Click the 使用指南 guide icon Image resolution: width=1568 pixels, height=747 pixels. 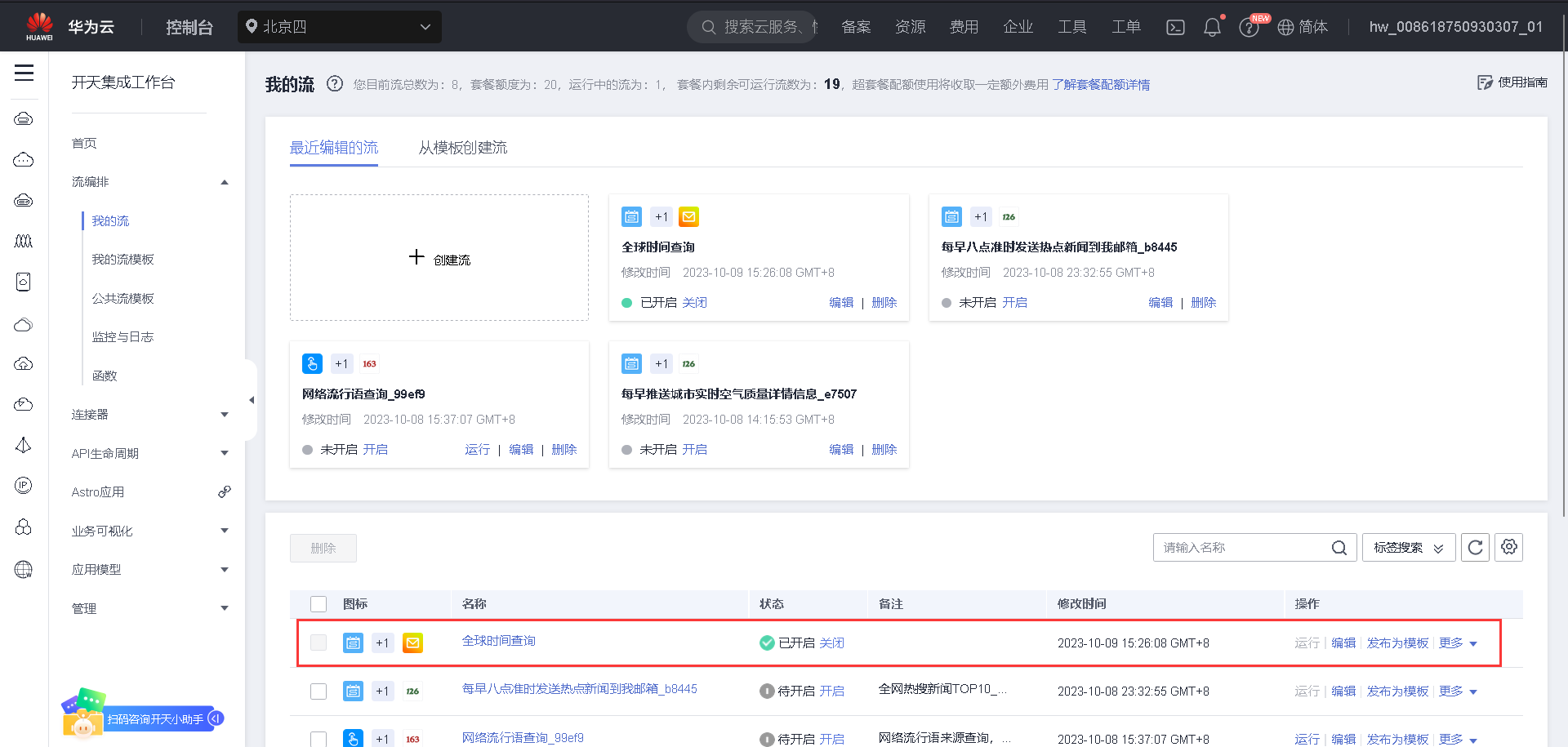[x=1485, y=82]
